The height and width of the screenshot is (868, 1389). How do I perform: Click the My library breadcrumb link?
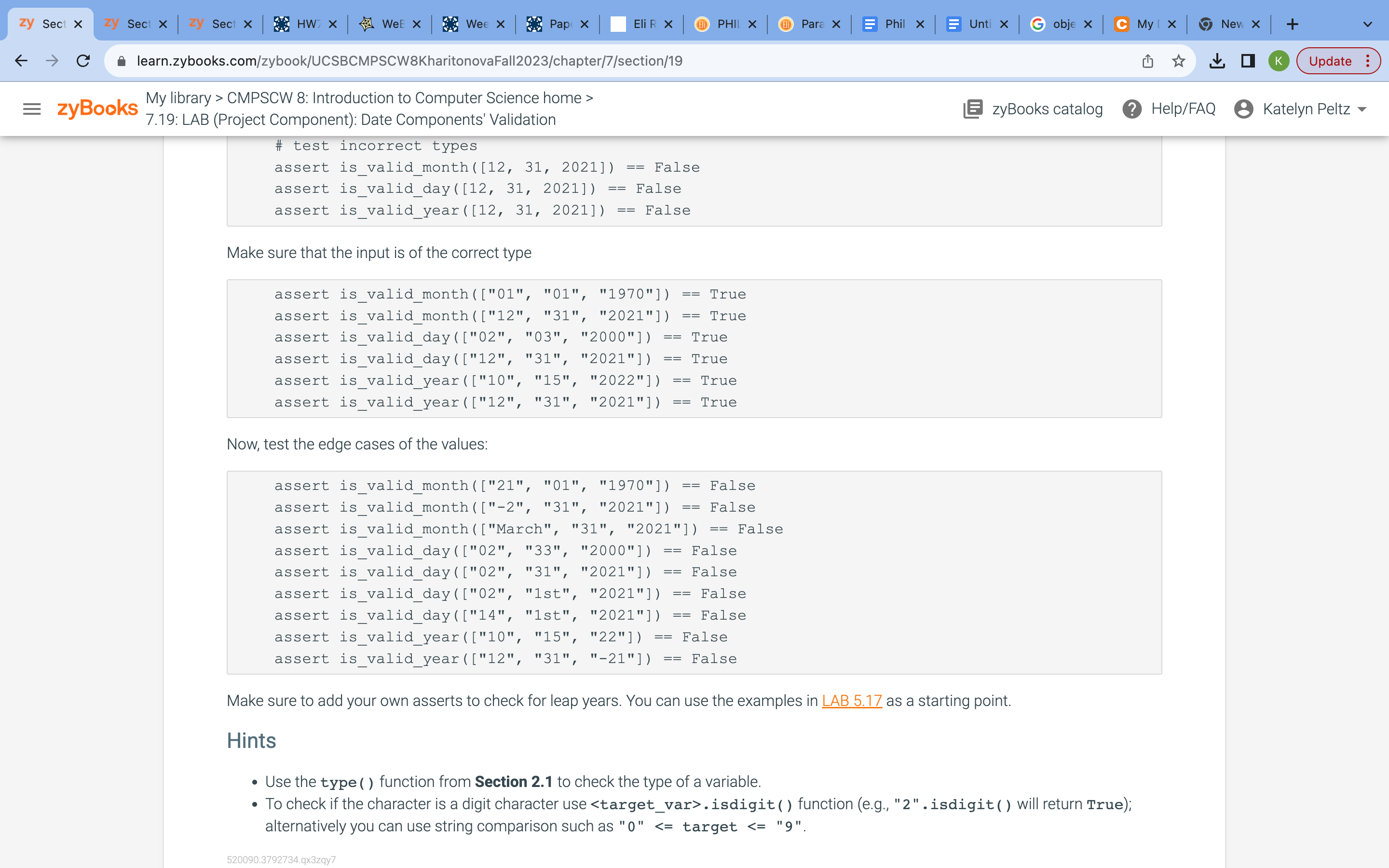pos(178,97)
